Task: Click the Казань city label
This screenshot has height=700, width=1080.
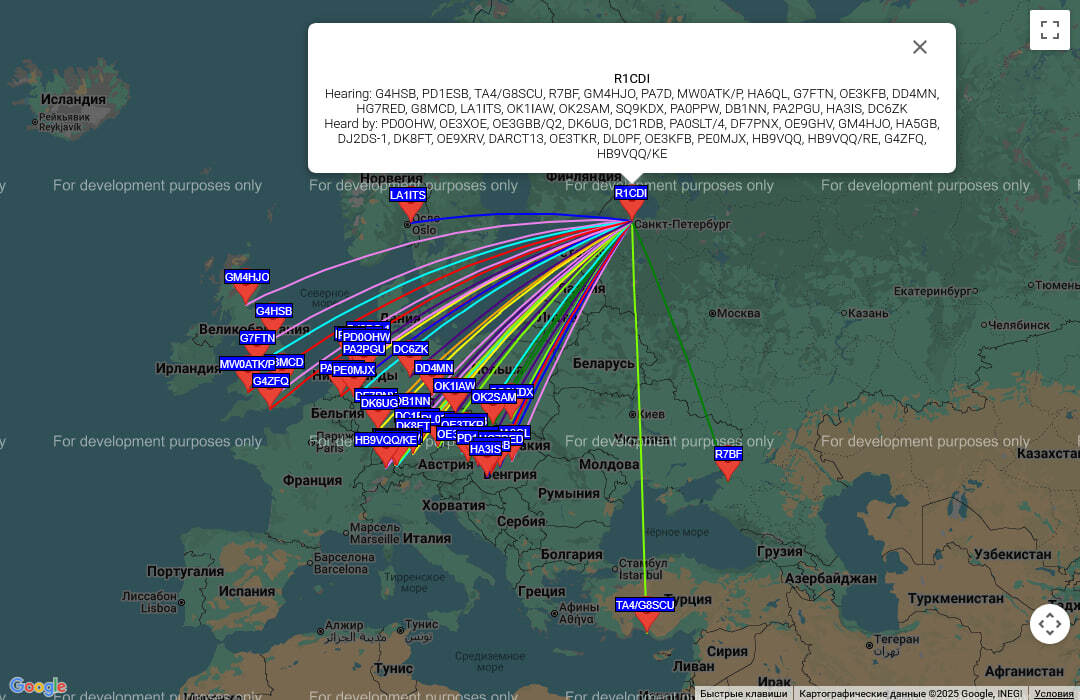Action: click(x=868, y=313)
